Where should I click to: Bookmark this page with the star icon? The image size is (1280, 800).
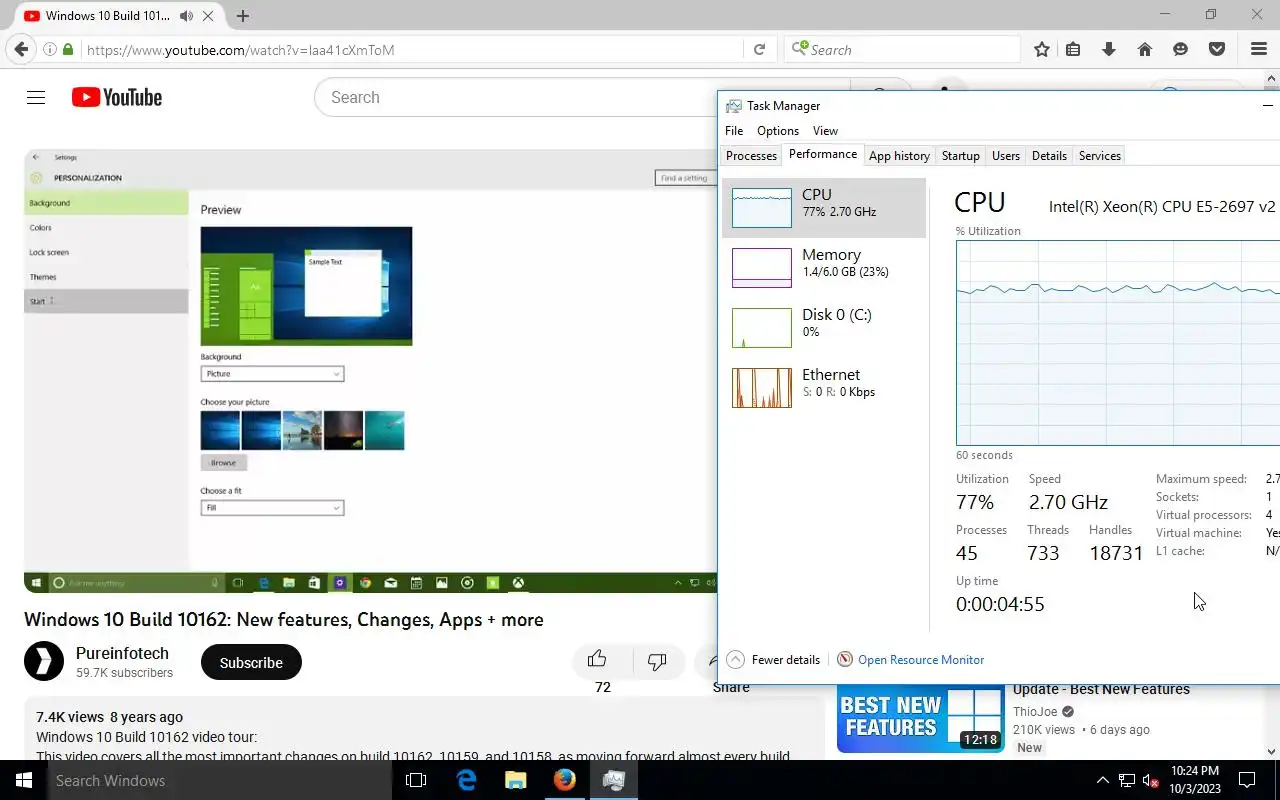point(1042,49)
